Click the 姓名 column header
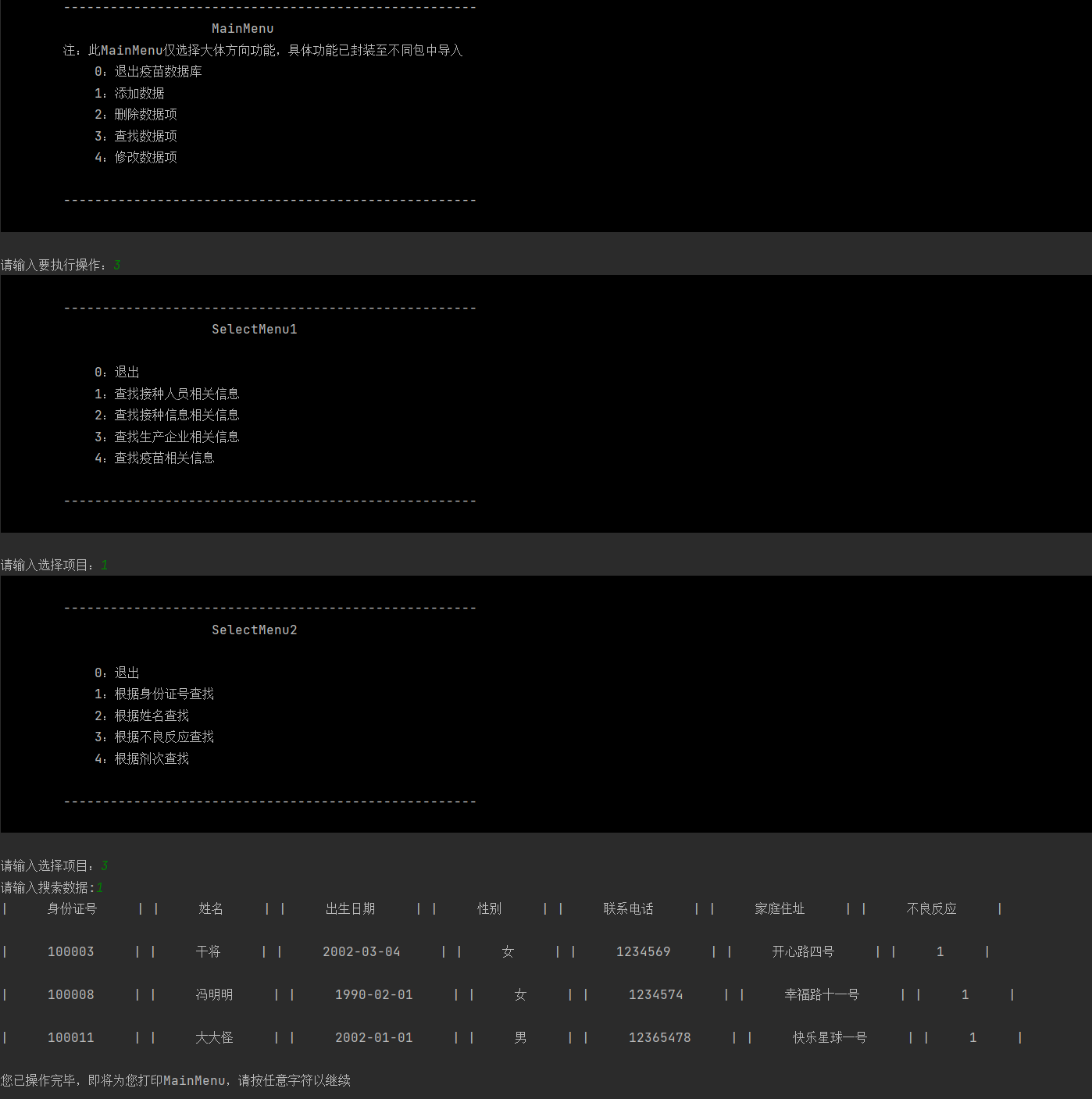 [211, 908]
